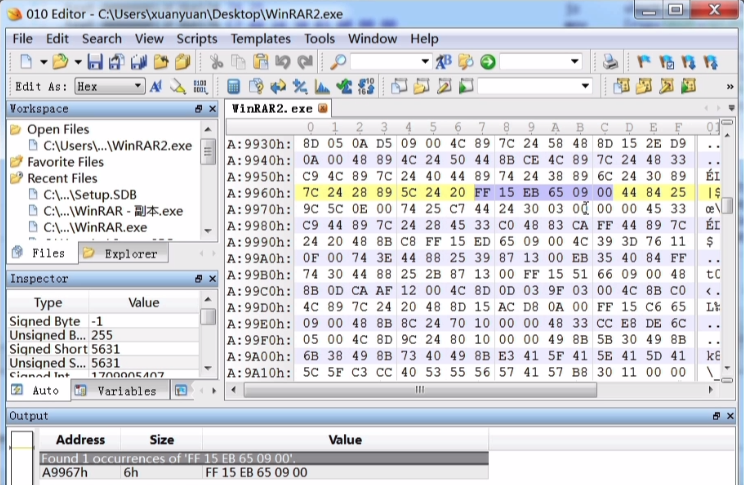
Task: Click the Save As toolbar icon
Action: (x=117, y=62)
